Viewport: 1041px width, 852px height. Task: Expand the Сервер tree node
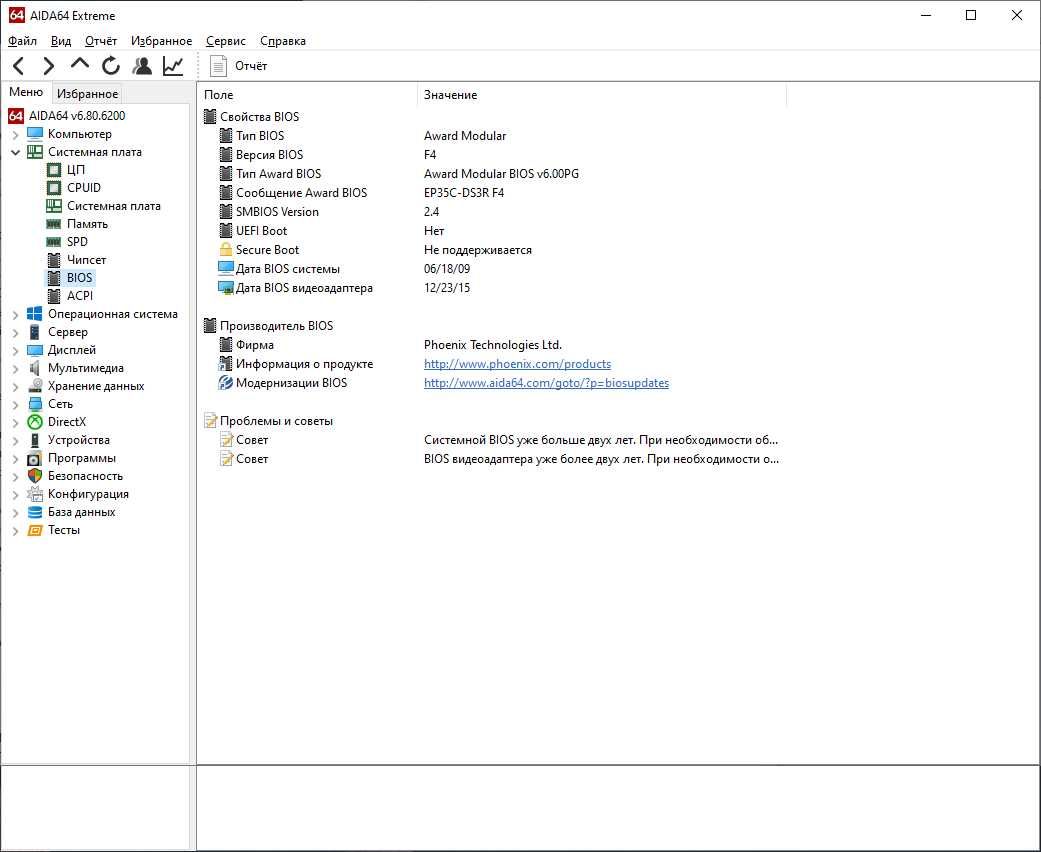point(15,332)
